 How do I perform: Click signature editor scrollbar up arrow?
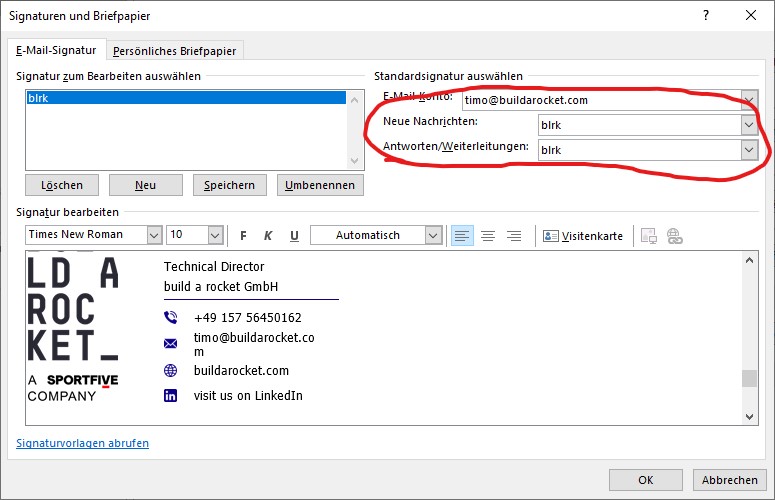749,260
